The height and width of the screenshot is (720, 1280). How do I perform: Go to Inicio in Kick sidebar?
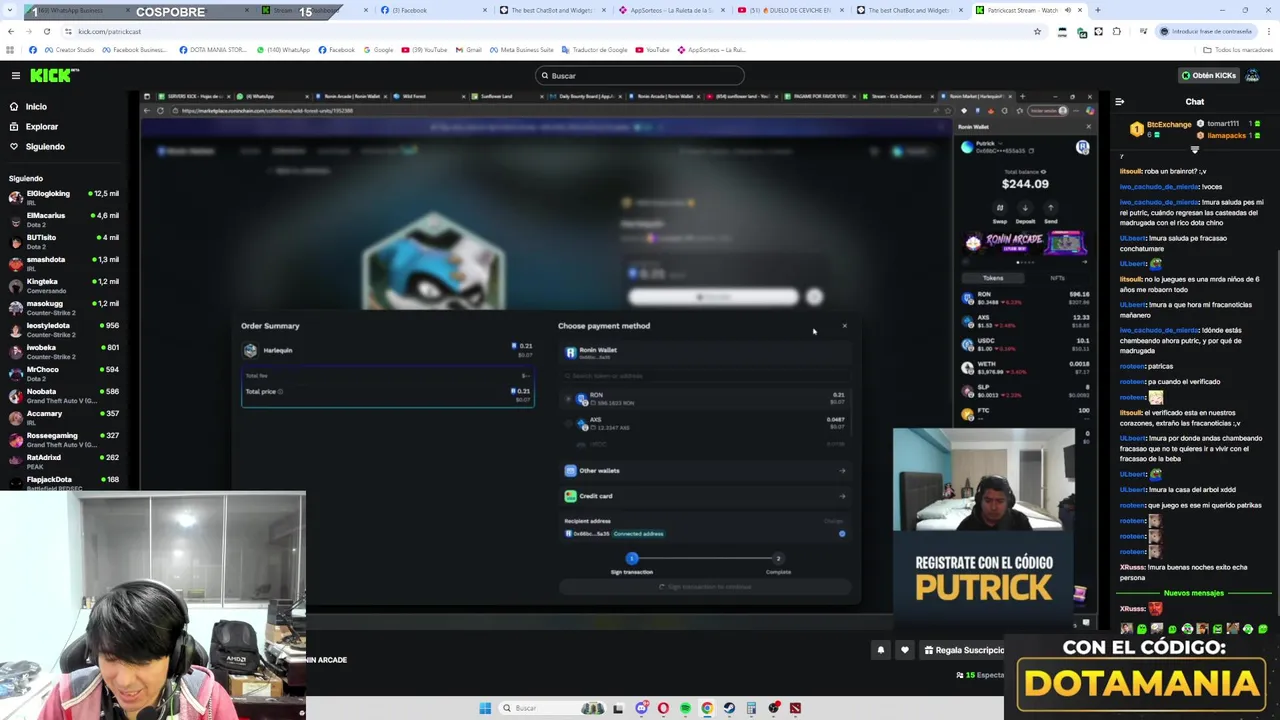36,106
